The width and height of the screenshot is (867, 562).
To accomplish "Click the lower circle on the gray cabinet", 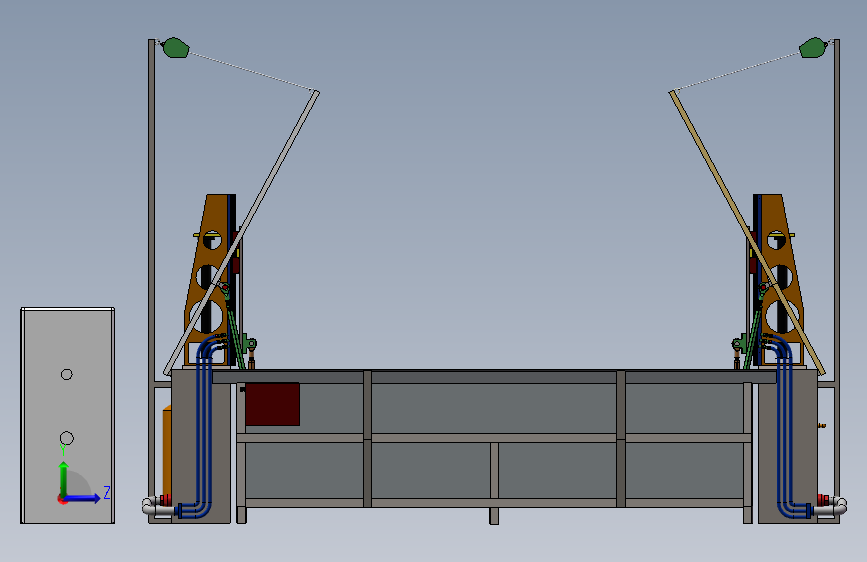I will click(x=66, y=438).
